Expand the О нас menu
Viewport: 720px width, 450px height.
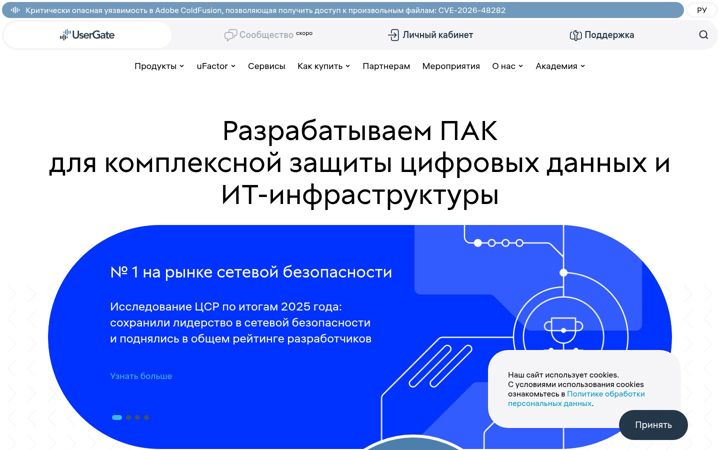pos(507,66)
